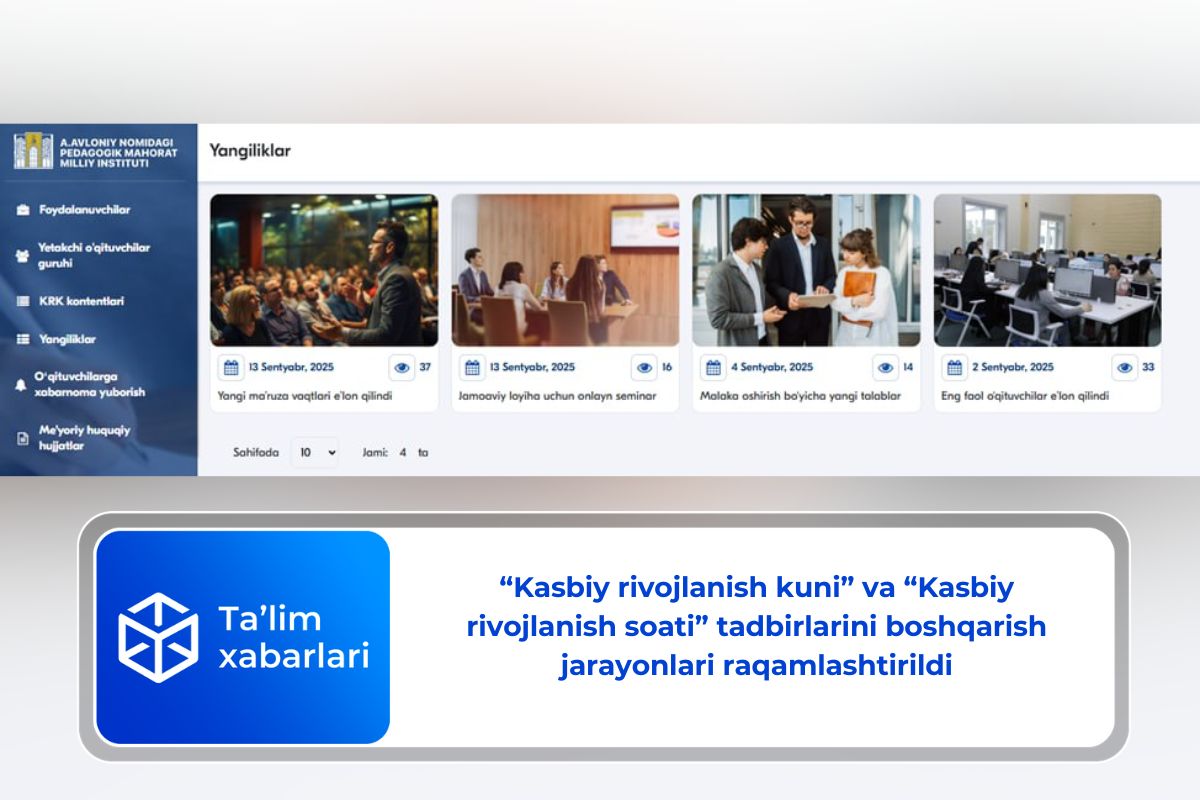The image size is (1200, 800).
Task: Click the Yangiliklar page heading
Action: coord(248,150)
